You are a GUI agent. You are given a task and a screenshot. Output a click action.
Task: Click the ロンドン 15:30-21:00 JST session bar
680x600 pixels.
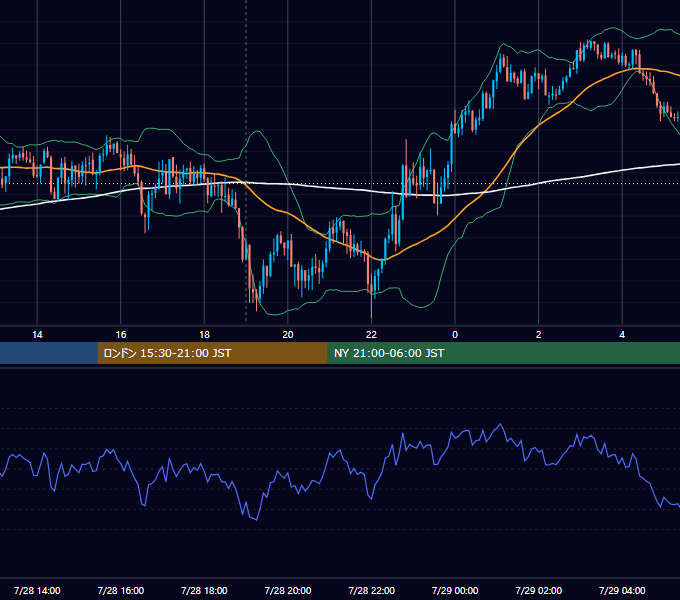pos(212,353)
